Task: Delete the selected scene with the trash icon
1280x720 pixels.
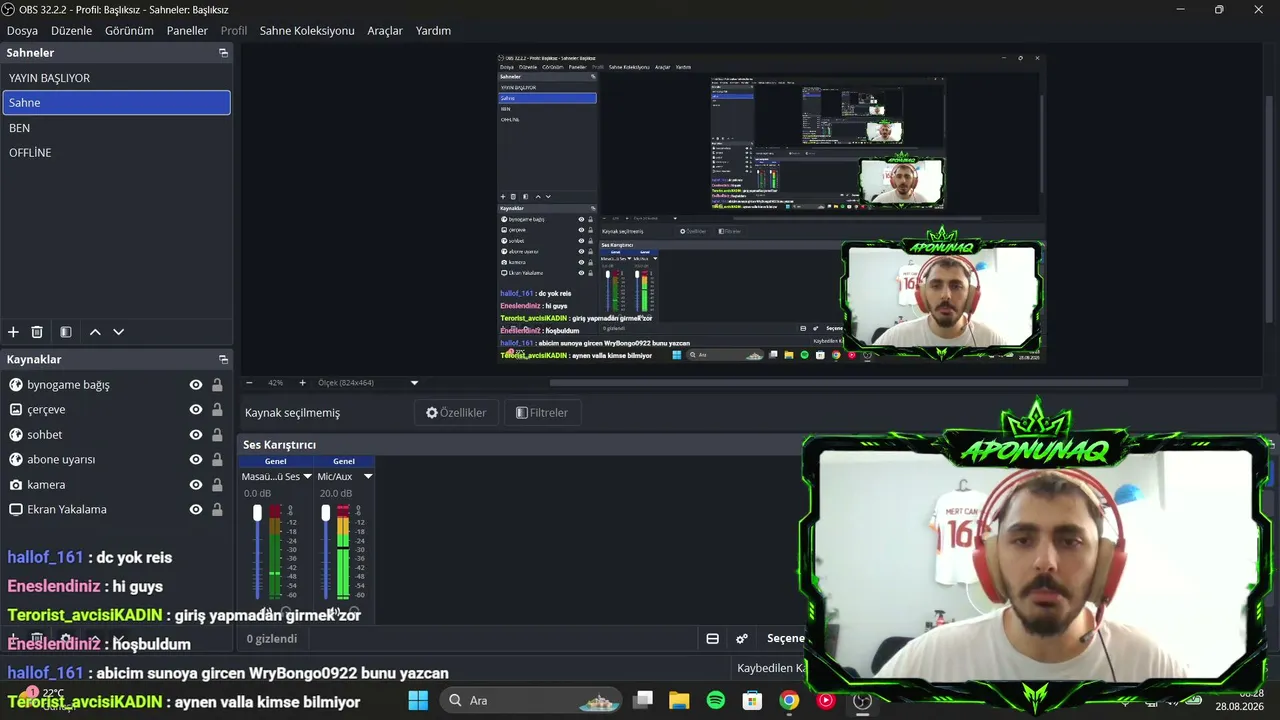Action: (37, 332)
